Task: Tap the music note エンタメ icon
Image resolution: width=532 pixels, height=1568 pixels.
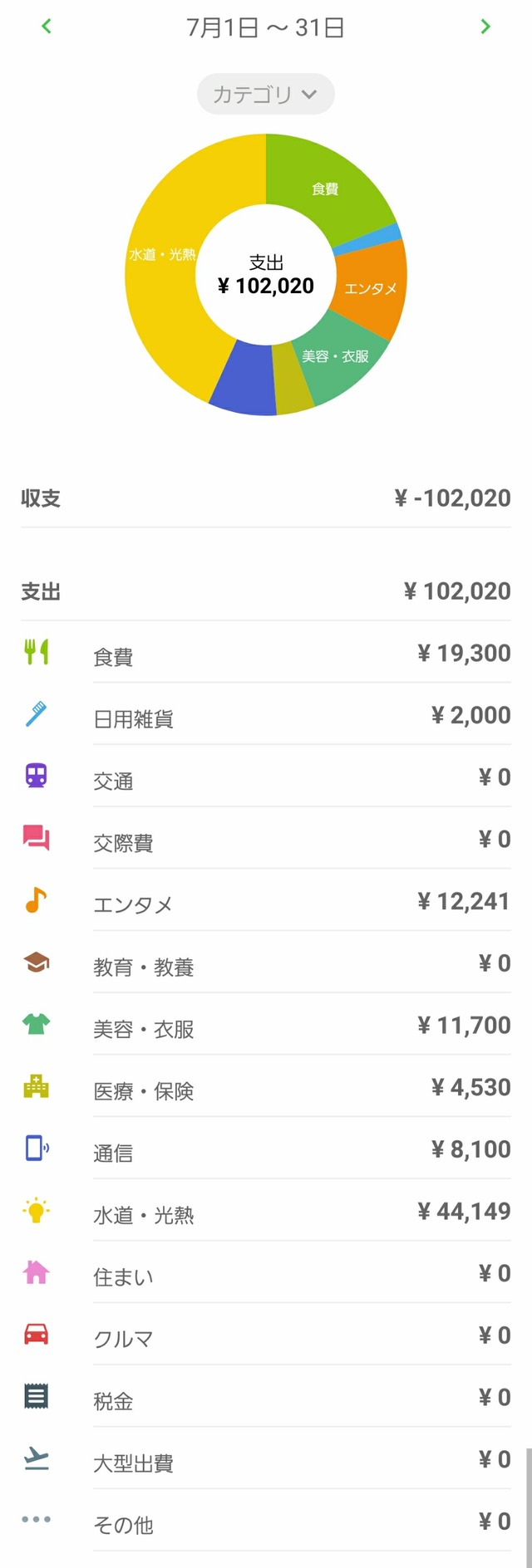Action: (x=37, y=900)
